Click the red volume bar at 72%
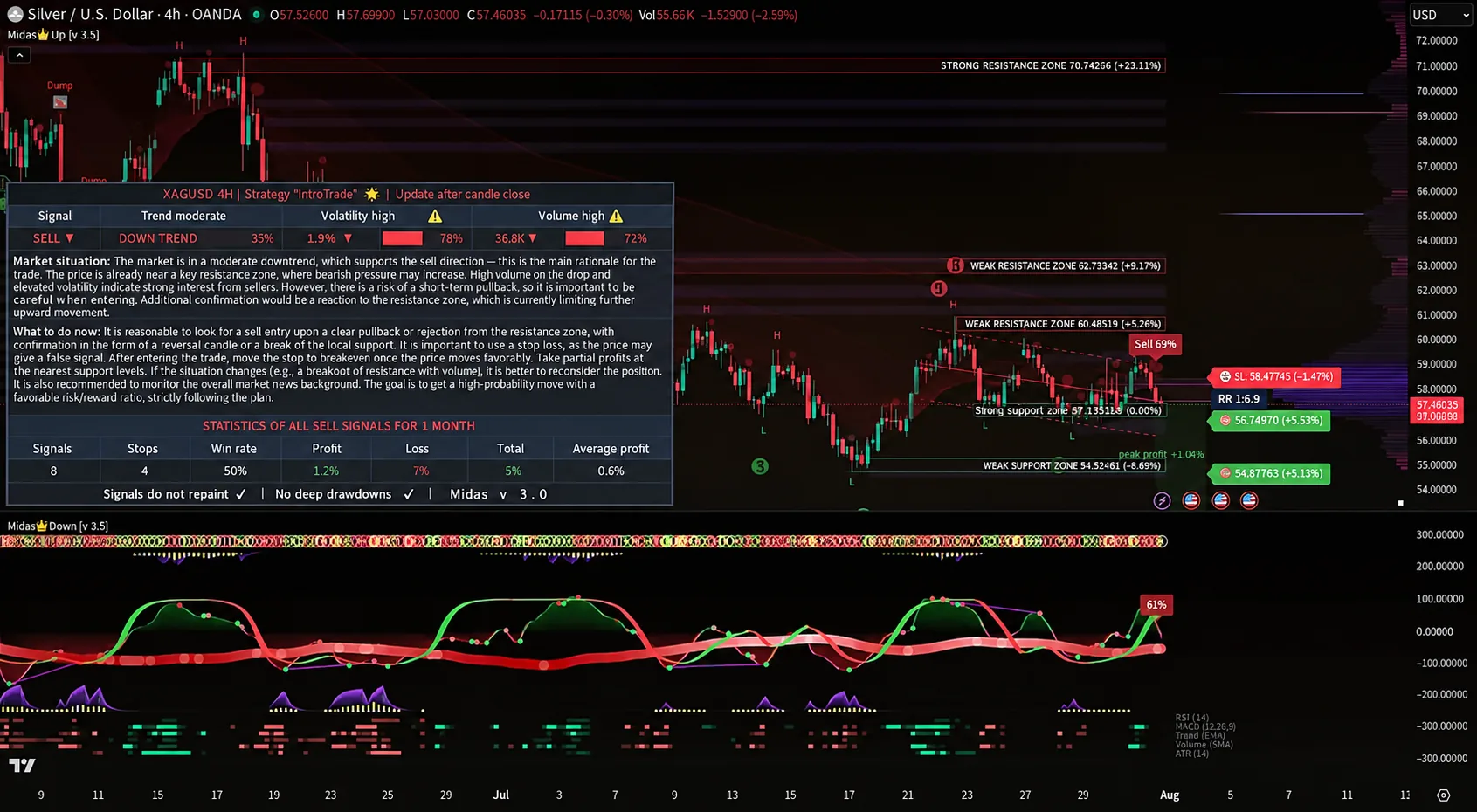1477x812 pixels. coord(584,238)
